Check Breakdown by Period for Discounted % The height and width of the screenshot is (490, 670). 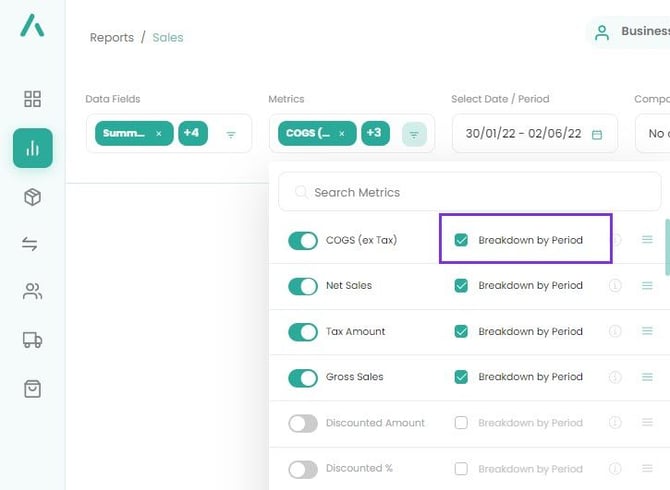(461, 469)
